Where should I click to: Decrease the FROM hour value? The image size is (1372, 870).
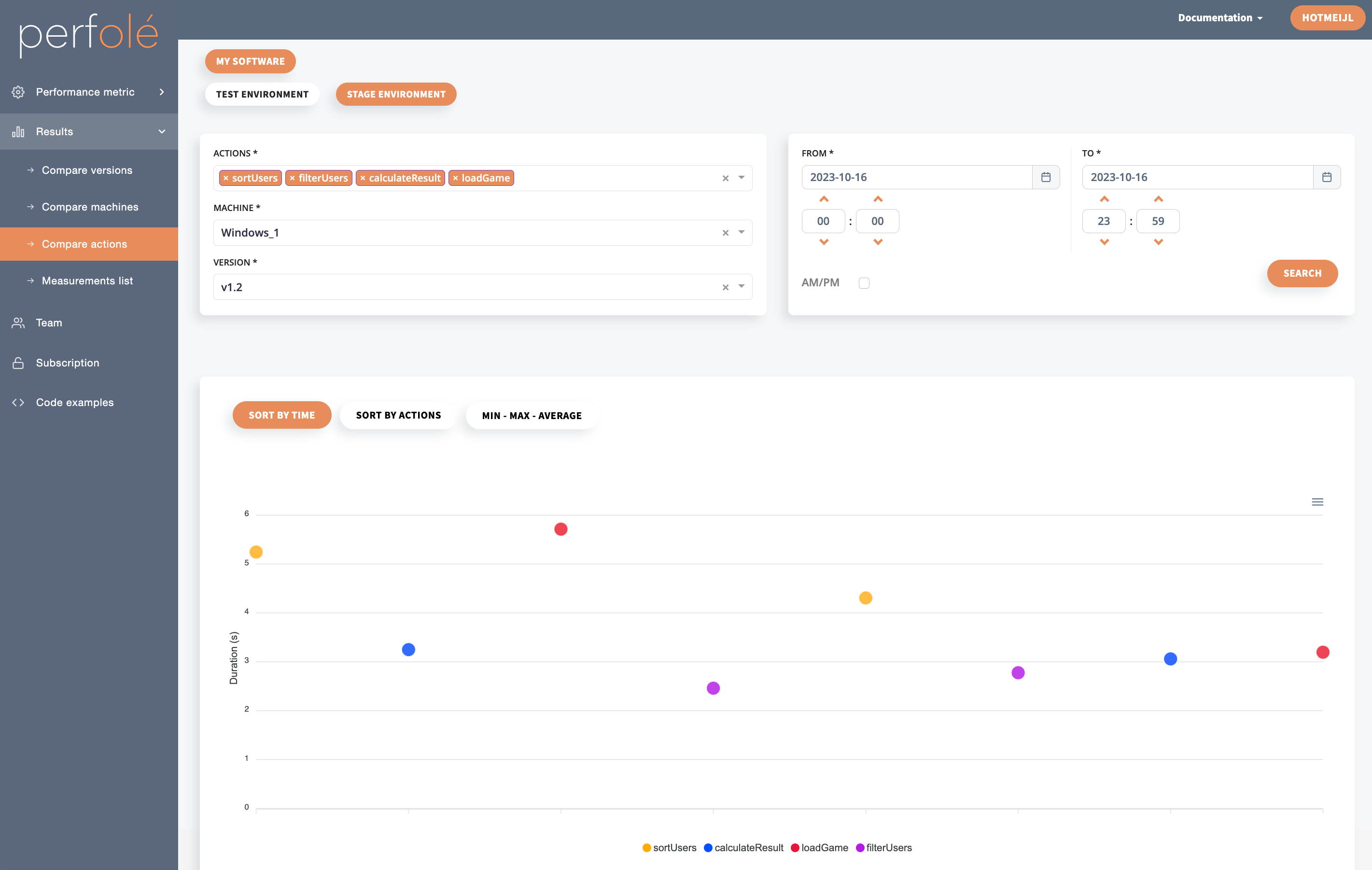coord(824,242)
